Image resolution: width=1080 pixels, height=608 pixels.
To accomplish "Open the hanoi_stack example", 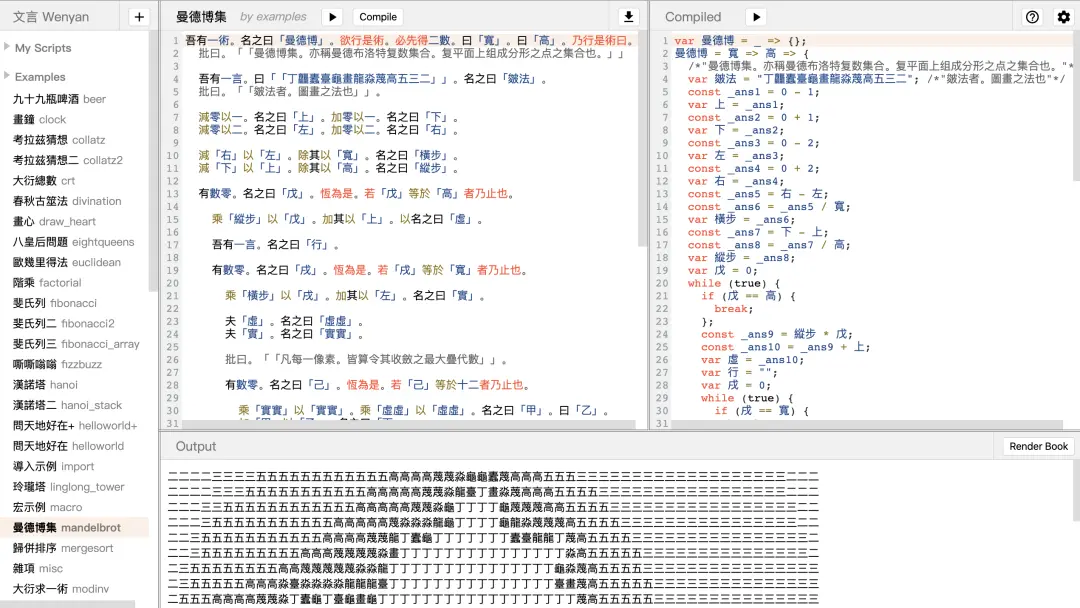I will pyautogui.click(x=74, y=405).
